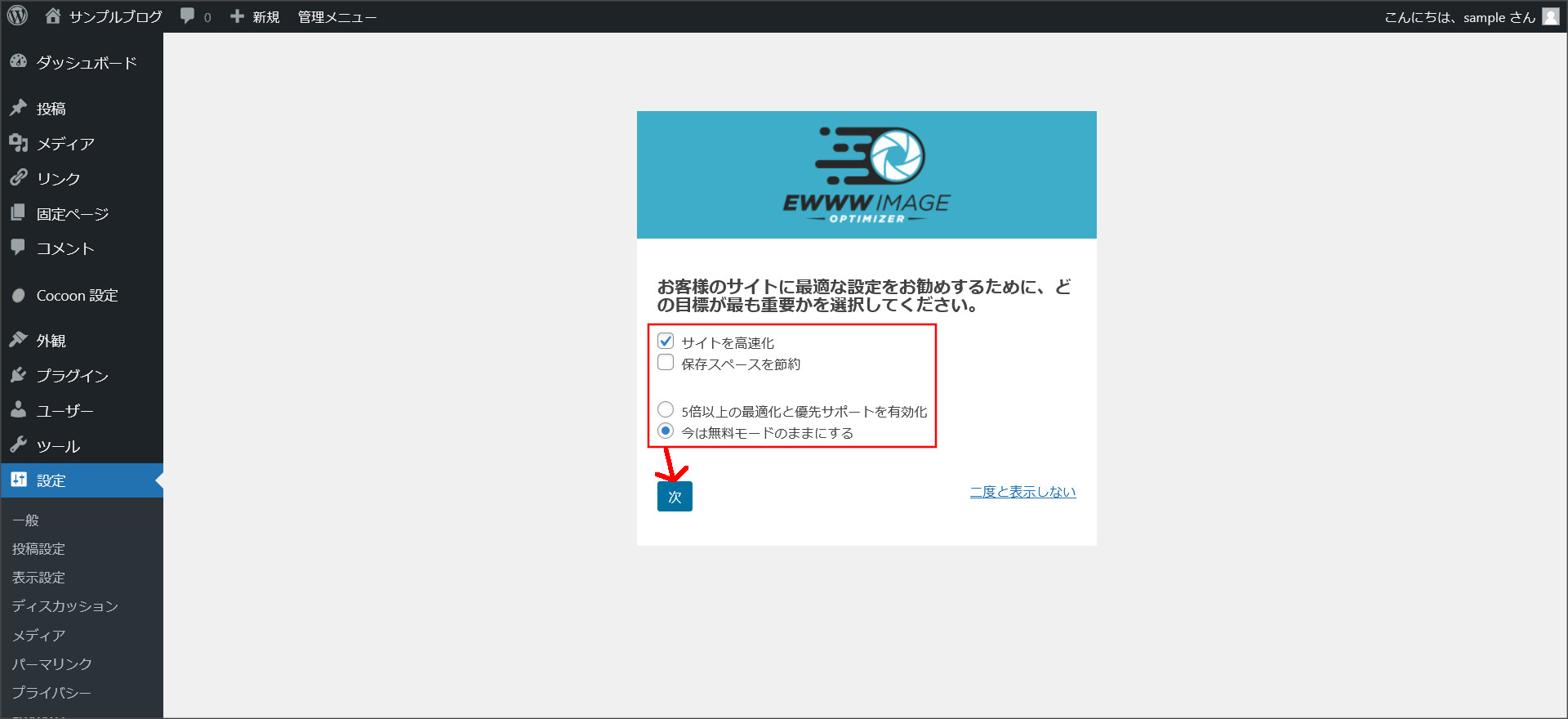The image size is (1568, 719).
Task: Open the サンプルブログ home icon
Action: click(x=53, y=16)
